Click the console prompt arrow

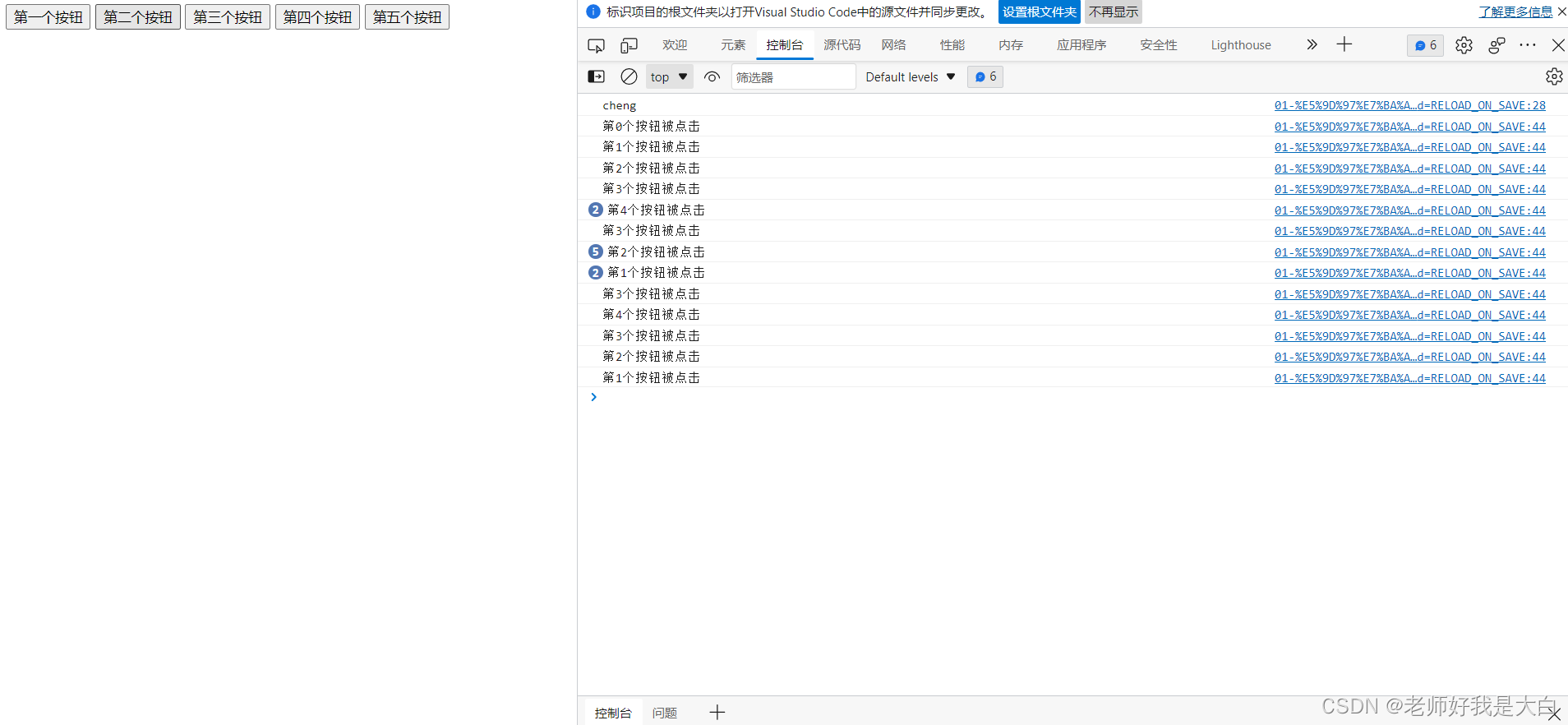point(593,397)
